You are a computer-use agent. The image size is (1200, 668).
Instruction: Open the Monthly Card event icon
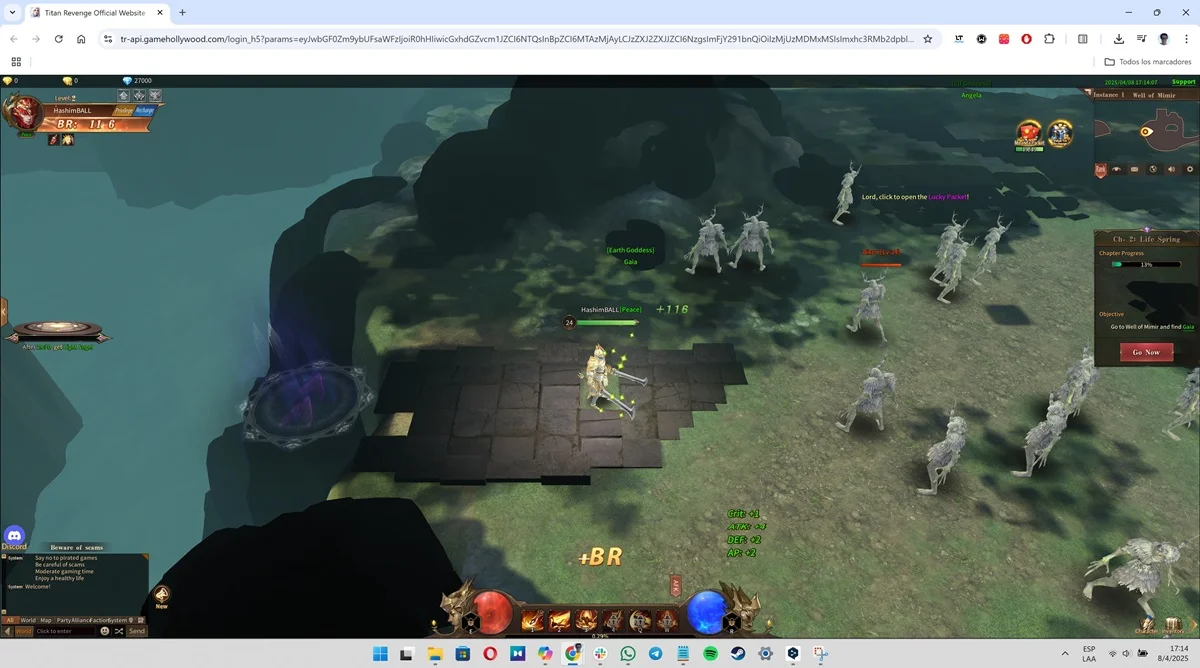pyautogui.click(x=1027, y=132)
